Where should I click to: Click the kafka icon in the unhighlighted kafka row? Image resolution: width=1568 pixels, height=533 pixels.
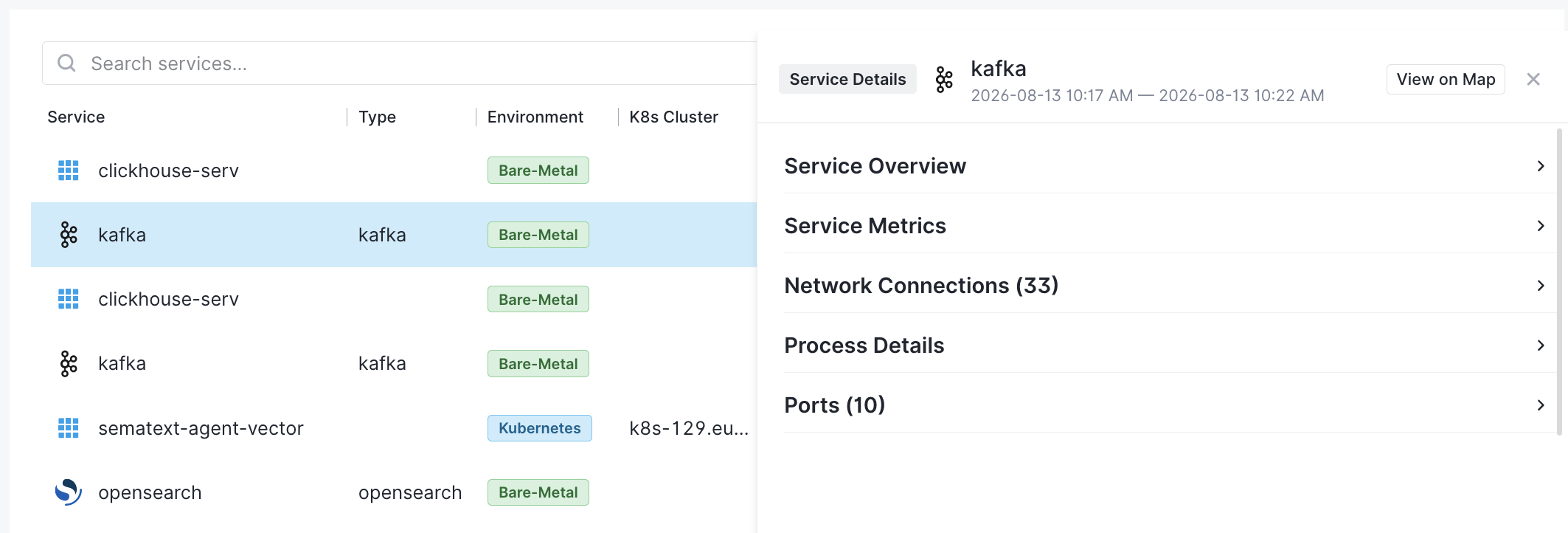coord(69,364)
